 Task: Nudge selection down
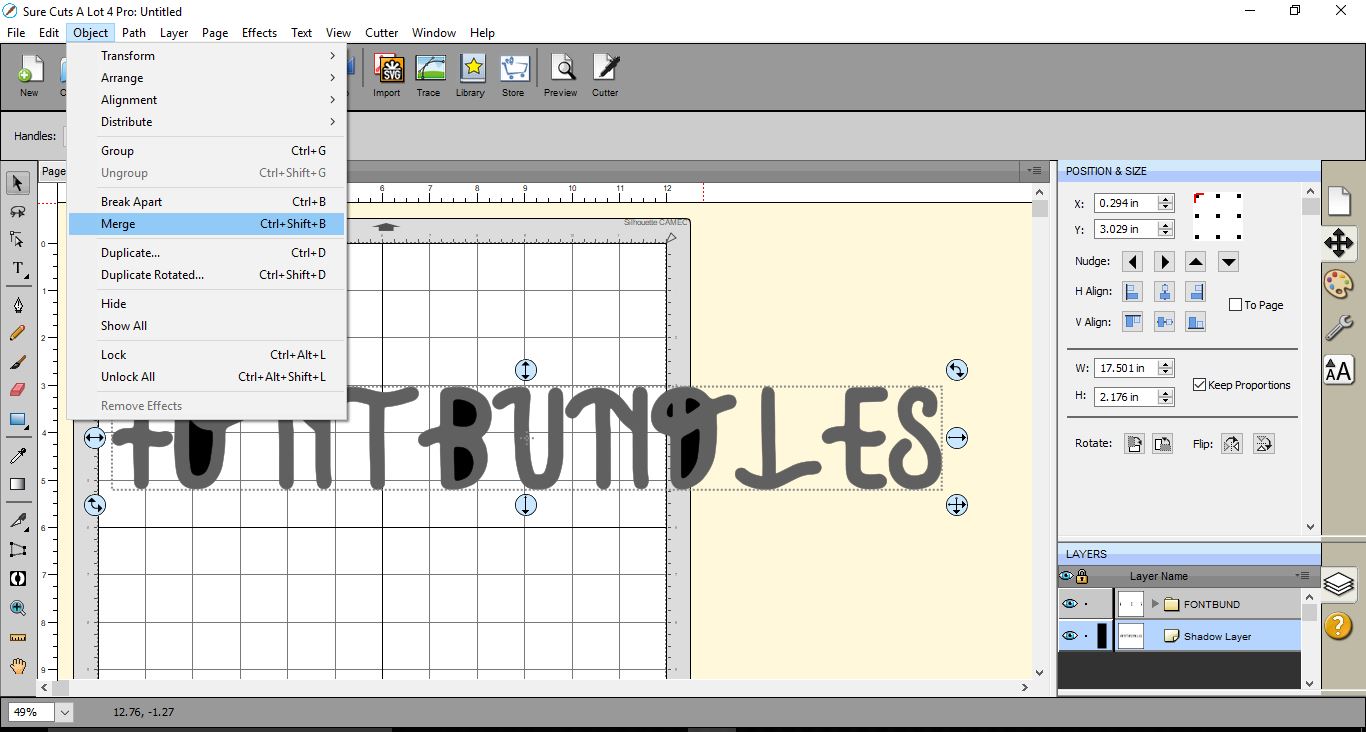coord(1229,262)
